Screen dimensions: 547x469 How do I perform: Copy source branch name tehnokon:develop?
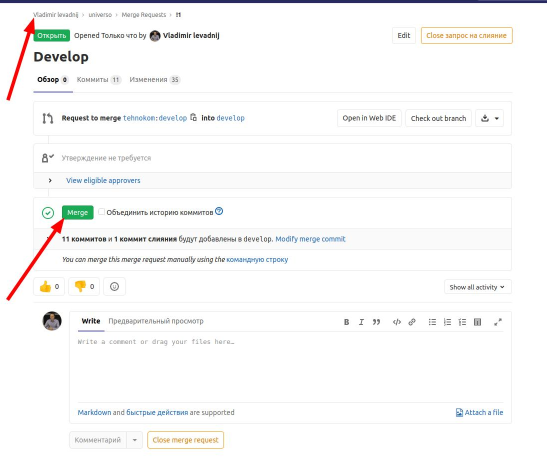coord(194,118)
